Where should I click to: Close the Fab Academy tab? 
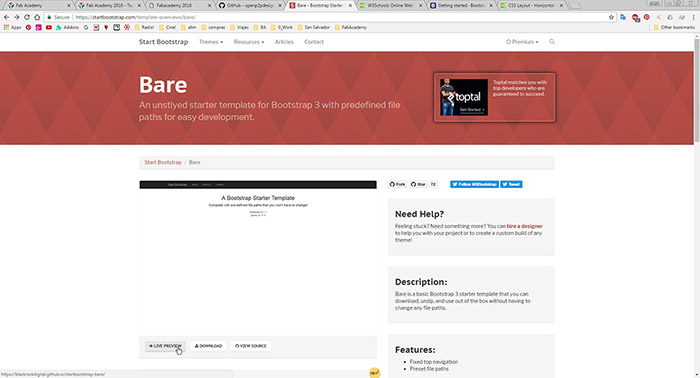pyautogui.click(x=69, y=5)
